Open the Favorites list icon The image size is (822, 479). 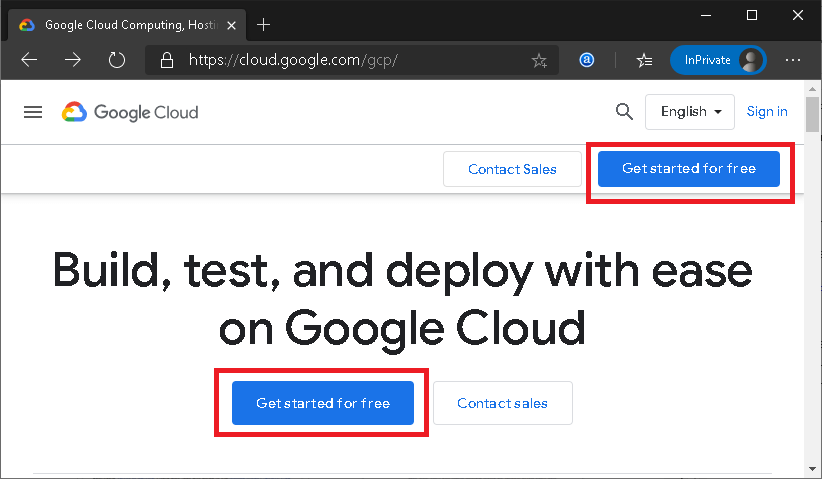[644, 60]
